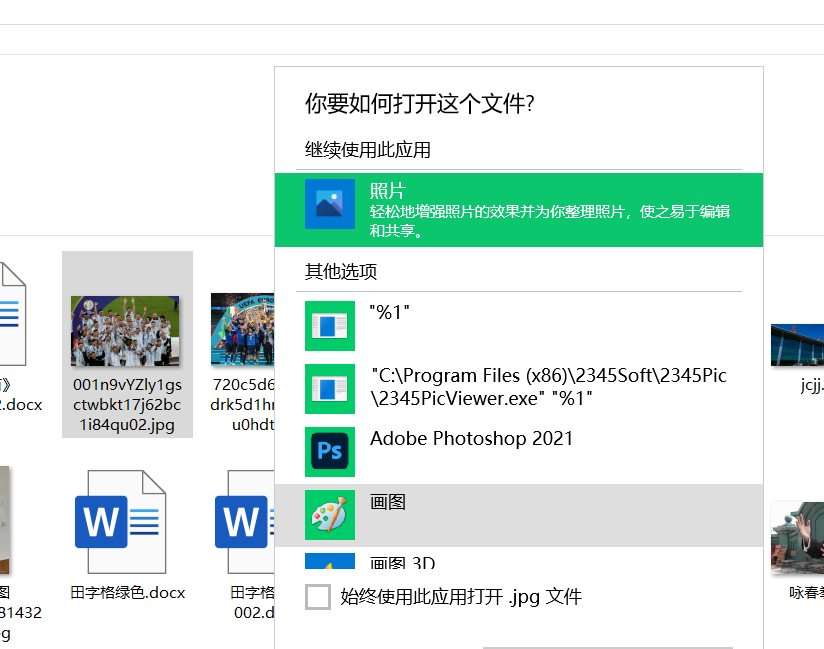Image resolution: width=824 pixels, height=649 pixels.
Task: Enable the 始终使用此应用打开 .jpg 文件 checkbox
Action: [x=318, y=597]
